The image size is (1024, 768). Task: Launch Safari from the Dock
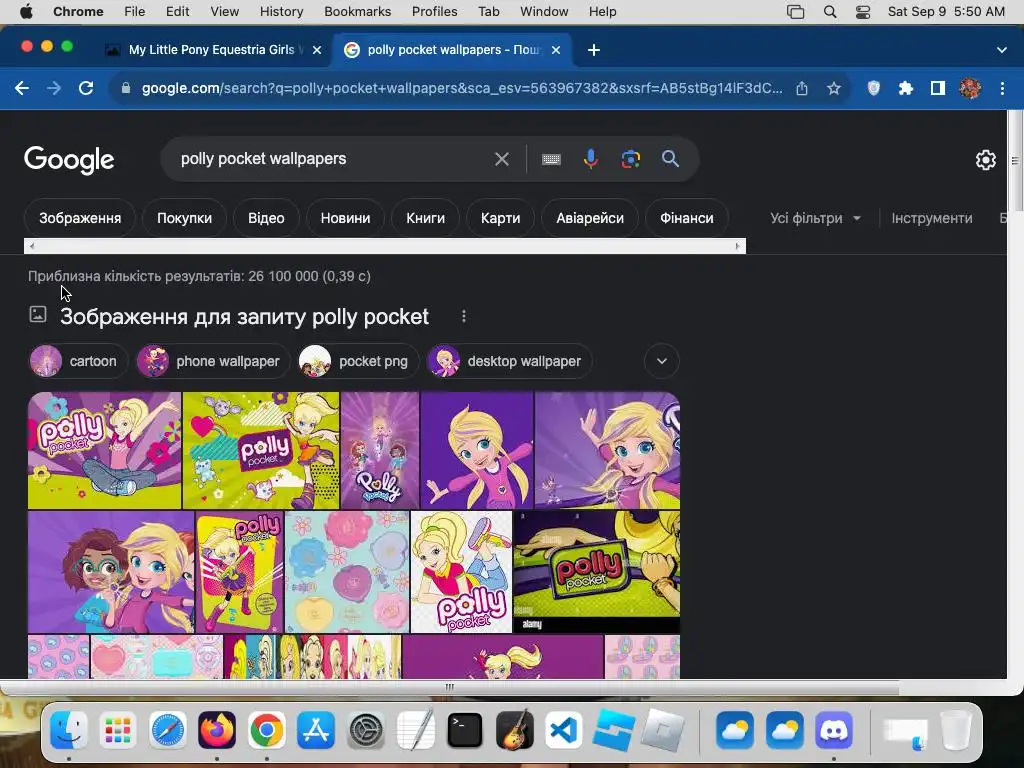pos(167,730)
